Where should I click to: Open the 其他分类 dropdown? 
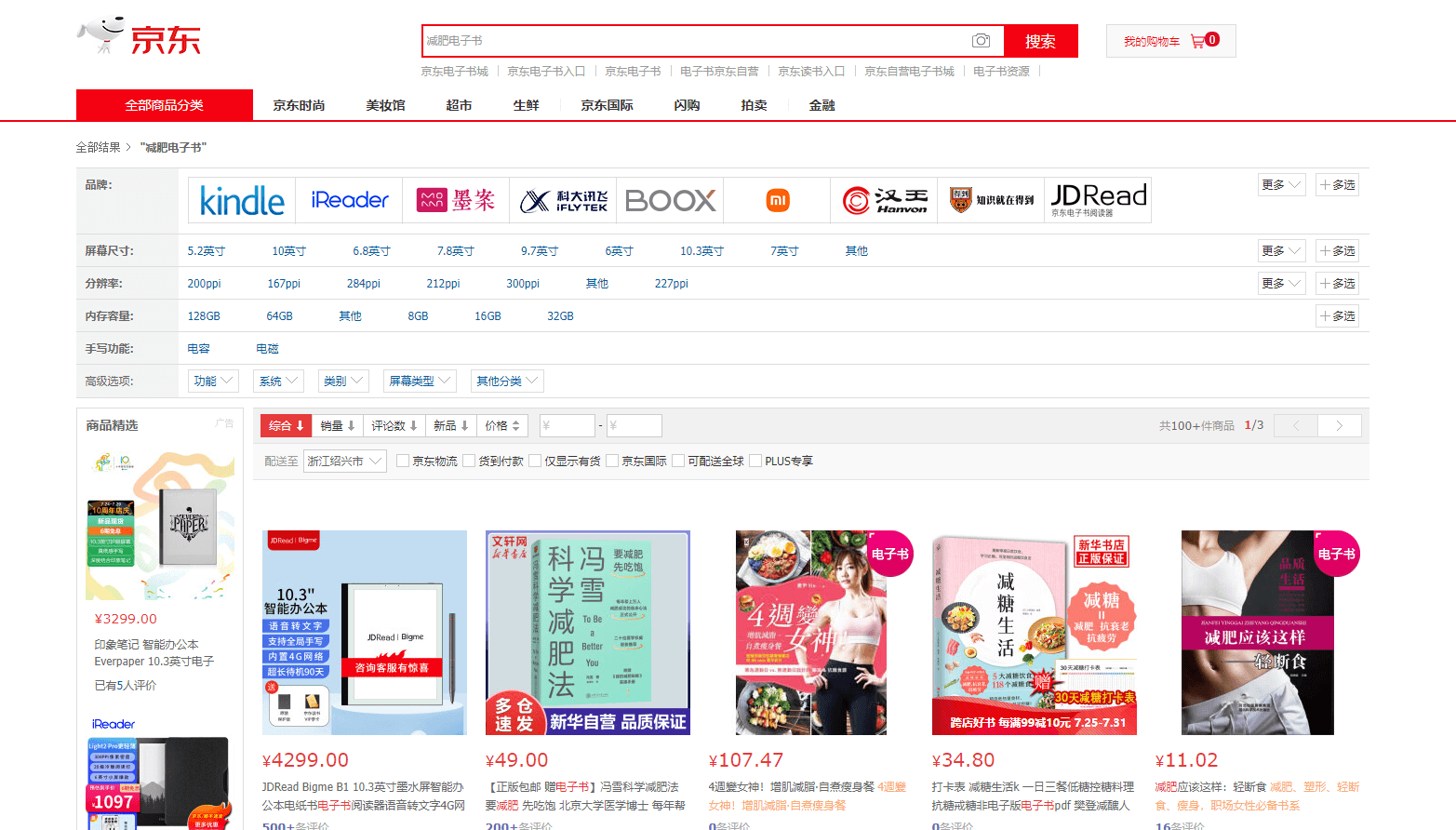[x=507, y=382]
